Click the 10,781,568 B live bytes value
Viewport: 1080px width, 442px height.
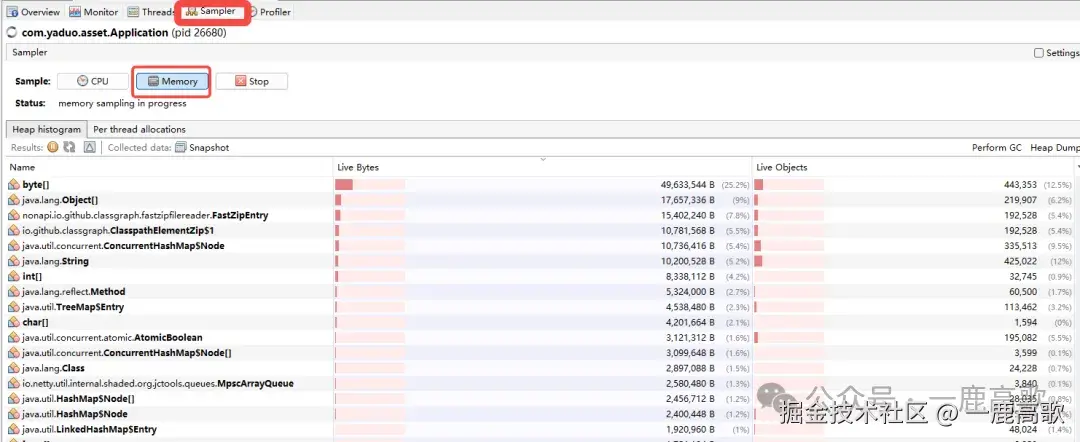pyautogui.click(x=687, y=231)
